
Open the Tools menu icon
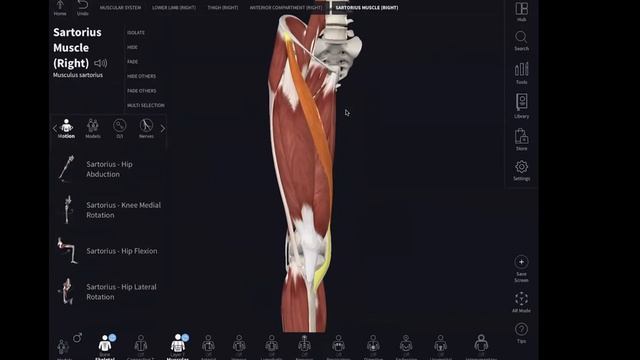click(521, 73)
